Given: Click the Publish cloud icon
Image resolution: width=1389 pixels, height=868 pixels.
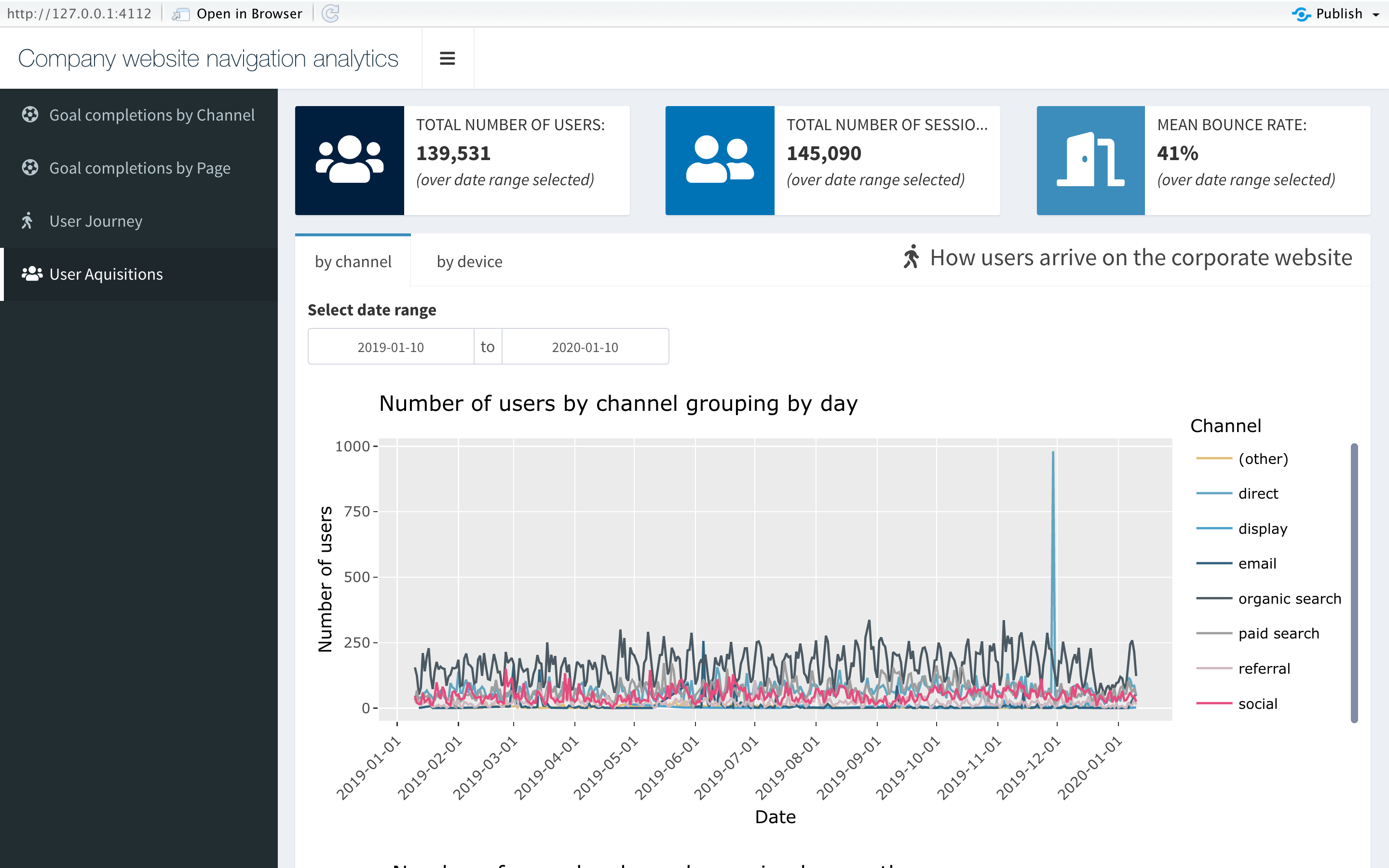Looking at the screenshot, I should pos(1301,14).
